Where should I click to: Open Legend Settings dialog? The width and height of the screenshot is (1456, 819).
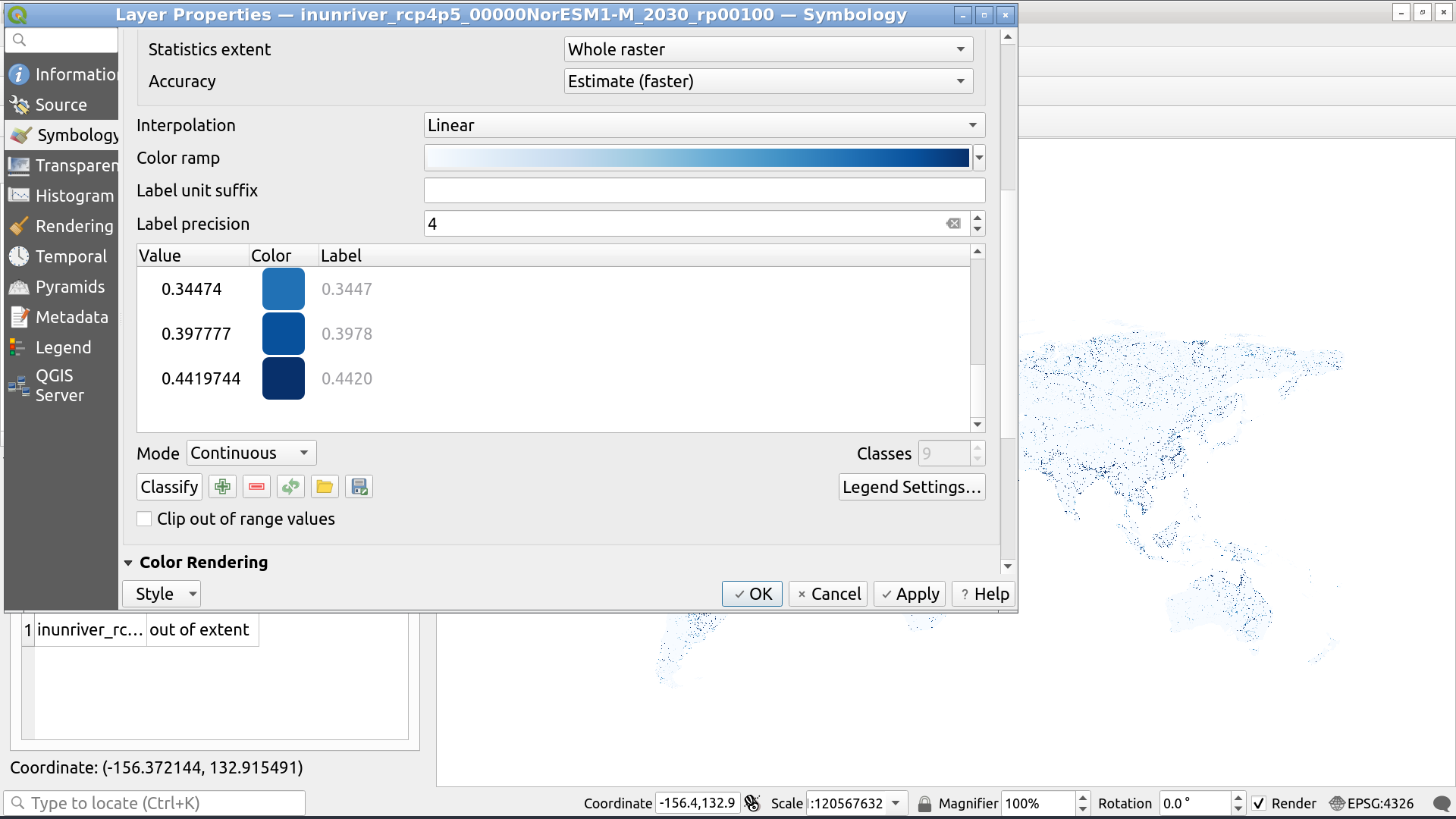(910, 487)
